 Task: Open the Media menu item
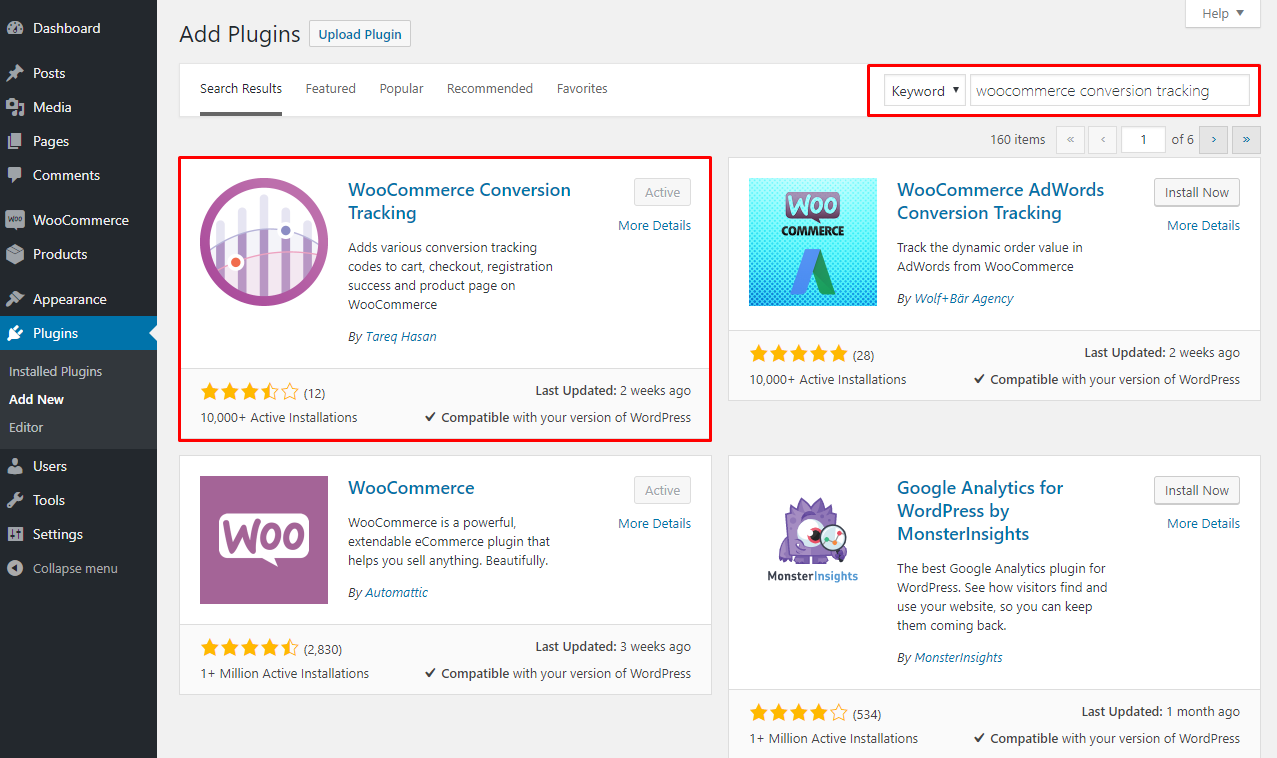point(78,107)
